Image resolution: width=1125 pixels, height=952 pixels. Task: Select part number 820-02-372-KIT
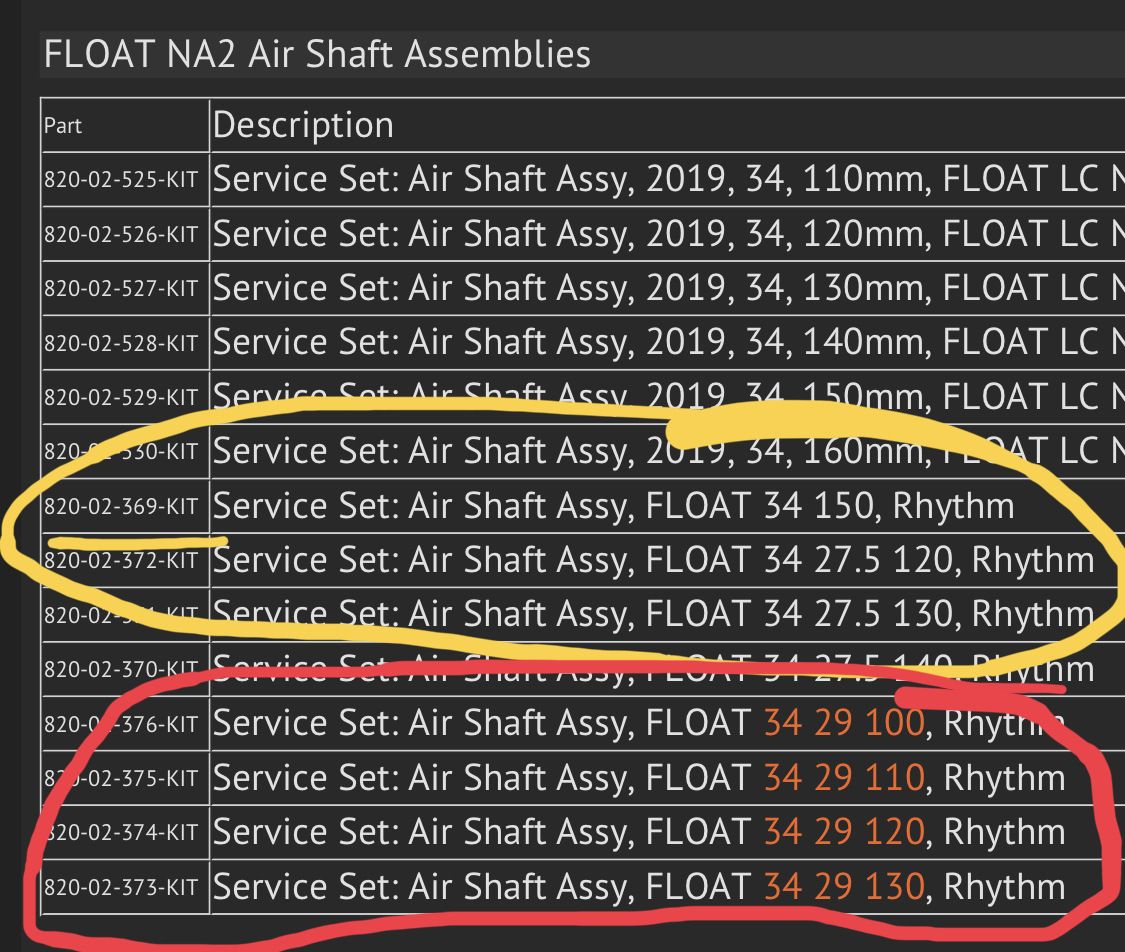click(x=121, y=560)
